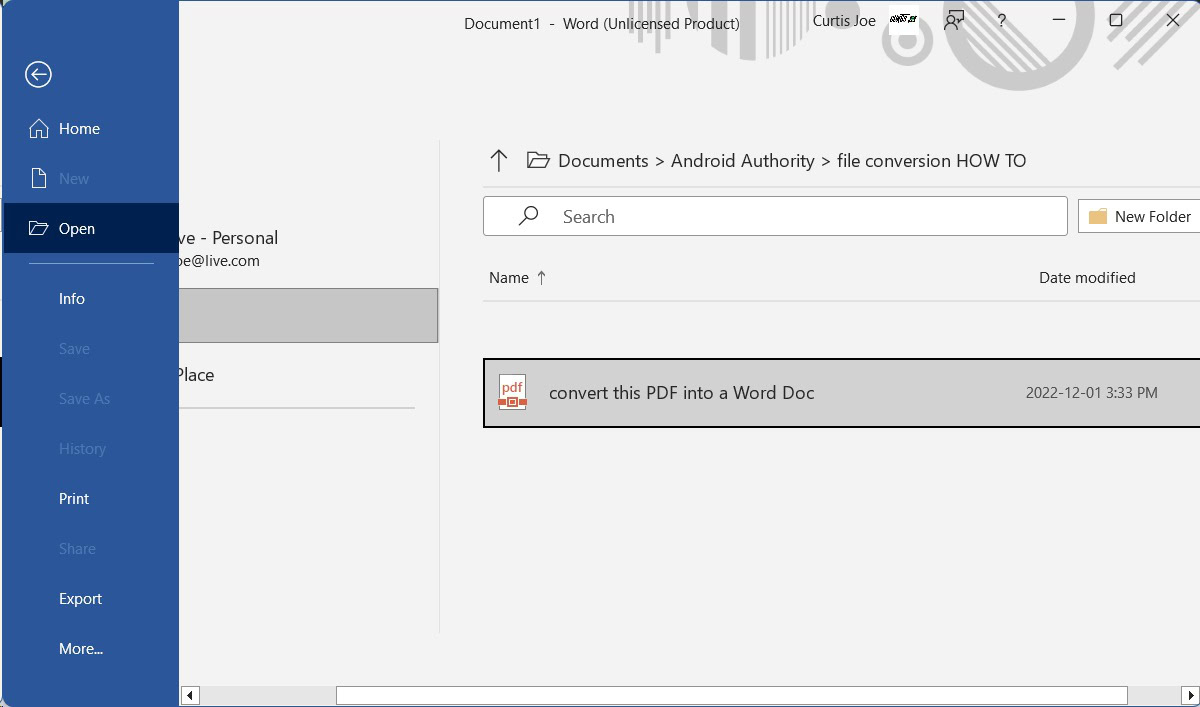Sort files by Name column
This screenshot has width=1200, height=707.
509,278
